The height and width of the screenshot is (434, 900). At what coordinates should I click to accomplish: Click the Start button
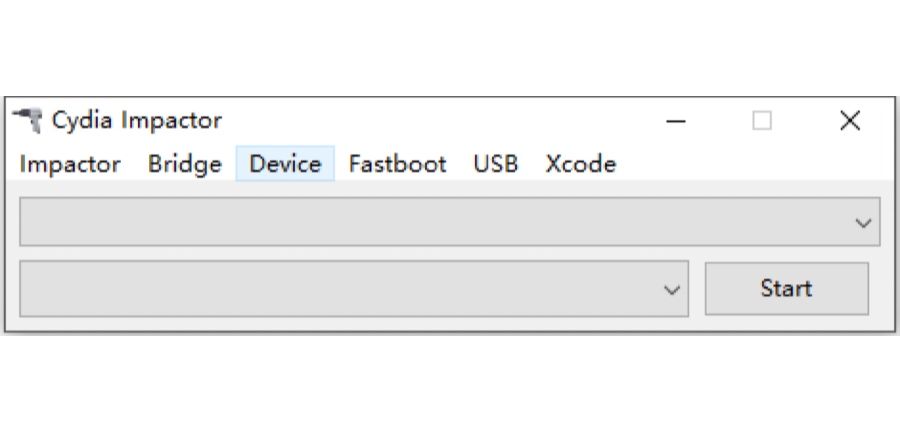pyautogui.click(x=786, y=288)
